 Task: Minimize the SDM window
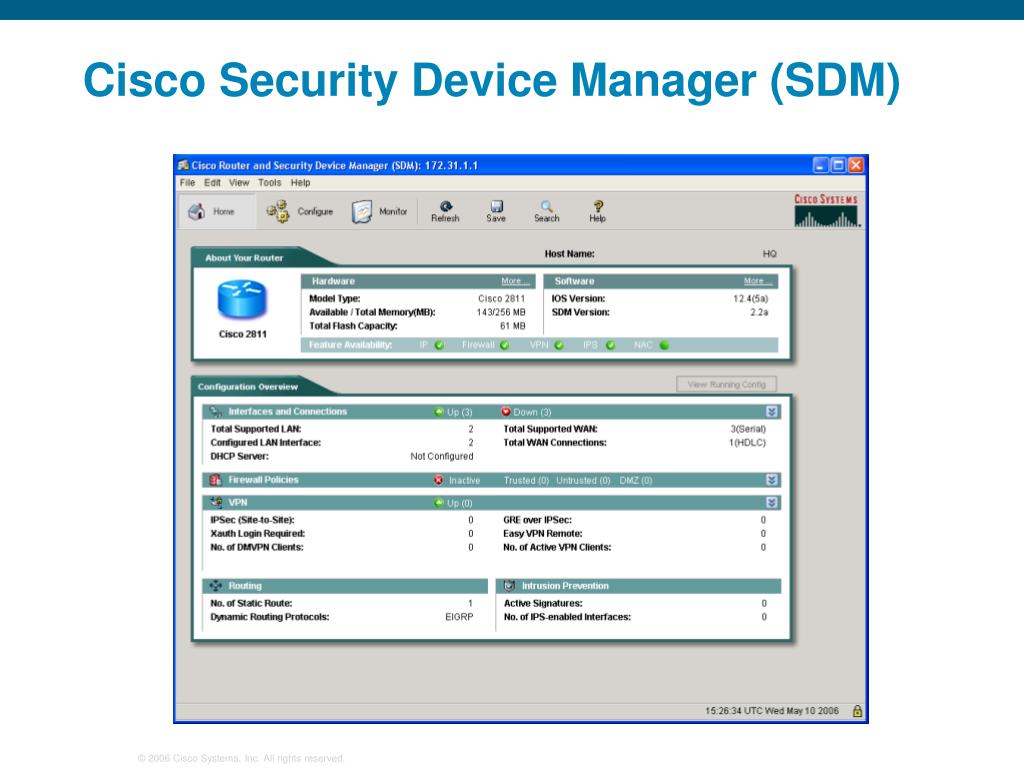pos(820,165)
